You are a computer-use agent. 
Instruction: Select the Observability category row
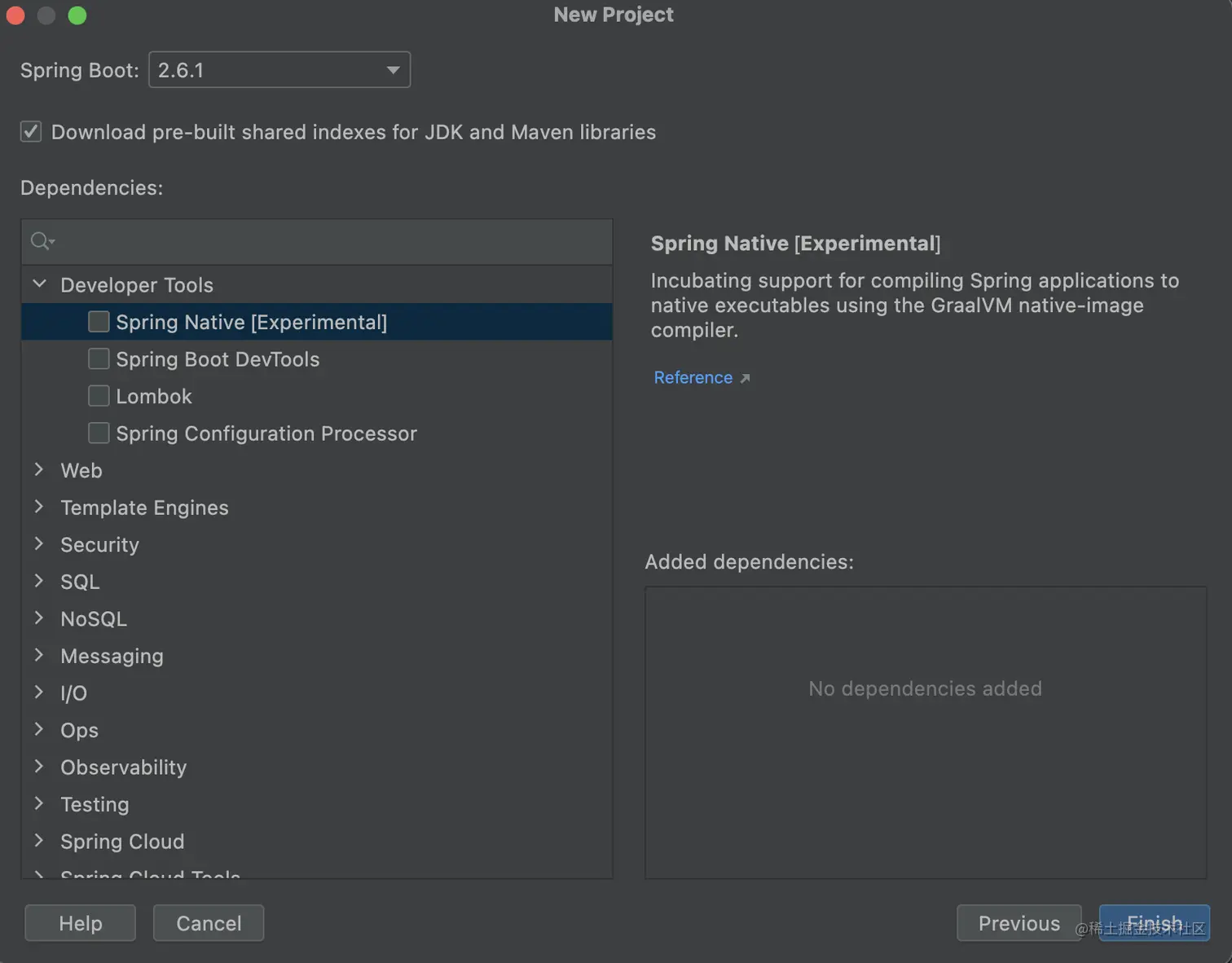123,767
